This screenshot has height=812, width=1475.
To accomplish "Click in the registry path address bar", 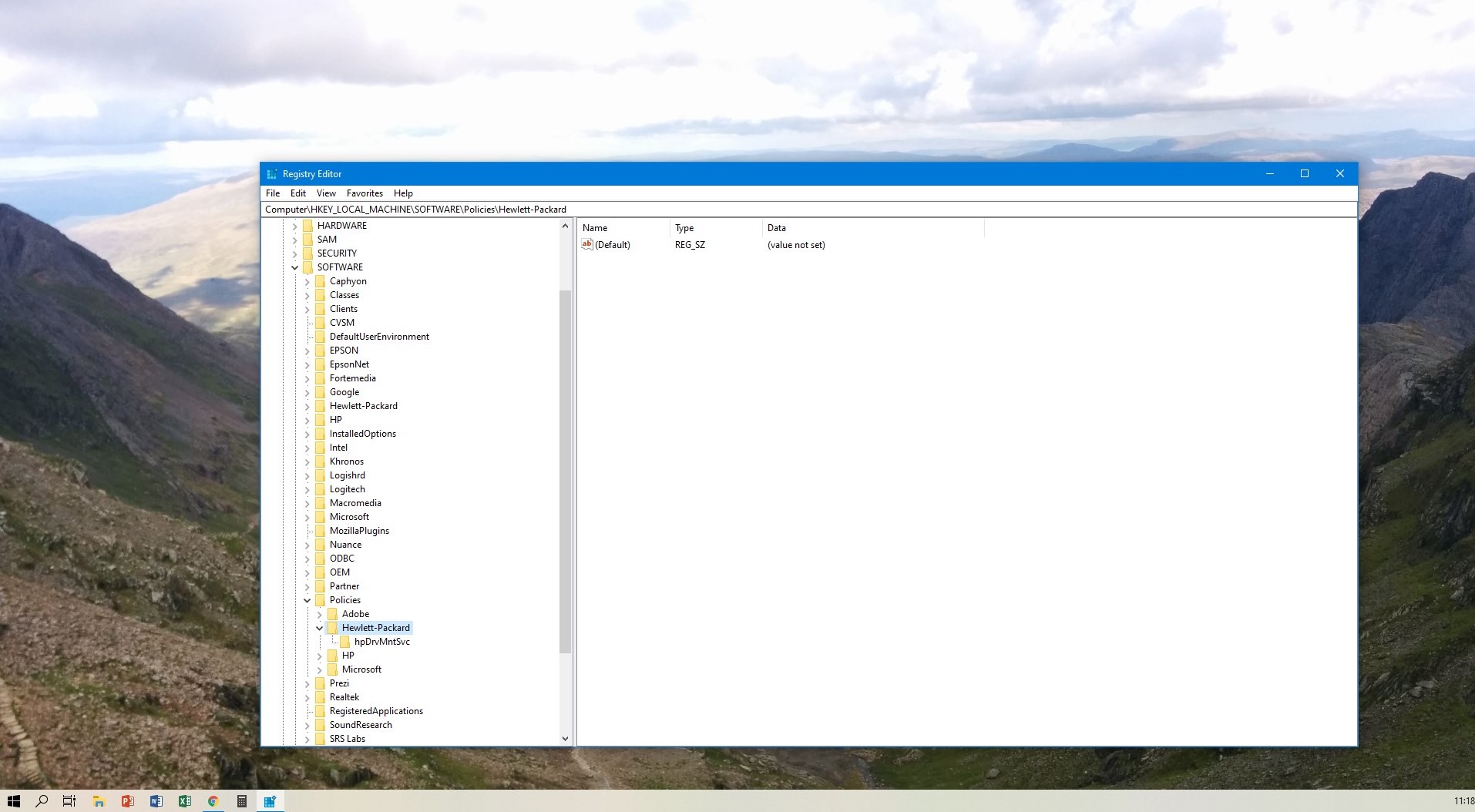I will [694, 209].
